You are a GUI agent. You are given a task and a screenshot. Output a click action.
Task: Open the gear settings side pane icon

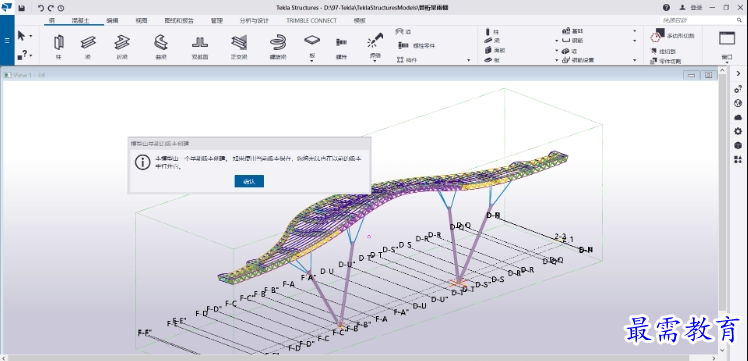point(738,131)
